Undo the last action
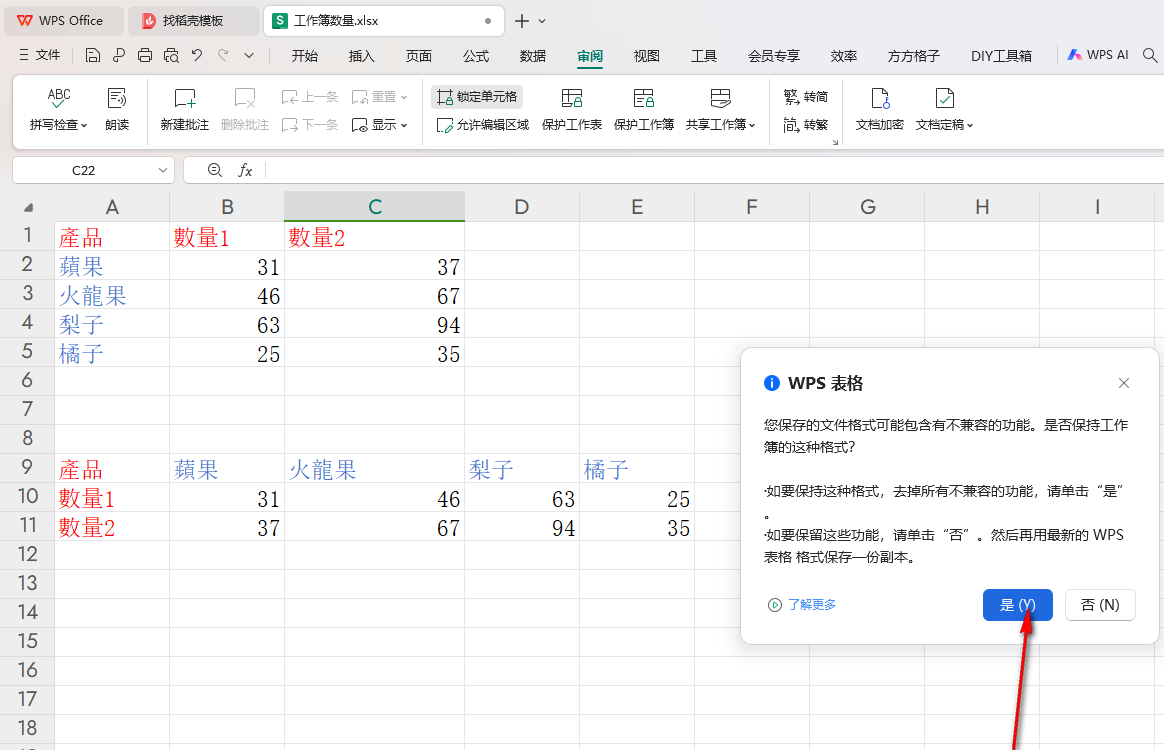 click(197, 56)
